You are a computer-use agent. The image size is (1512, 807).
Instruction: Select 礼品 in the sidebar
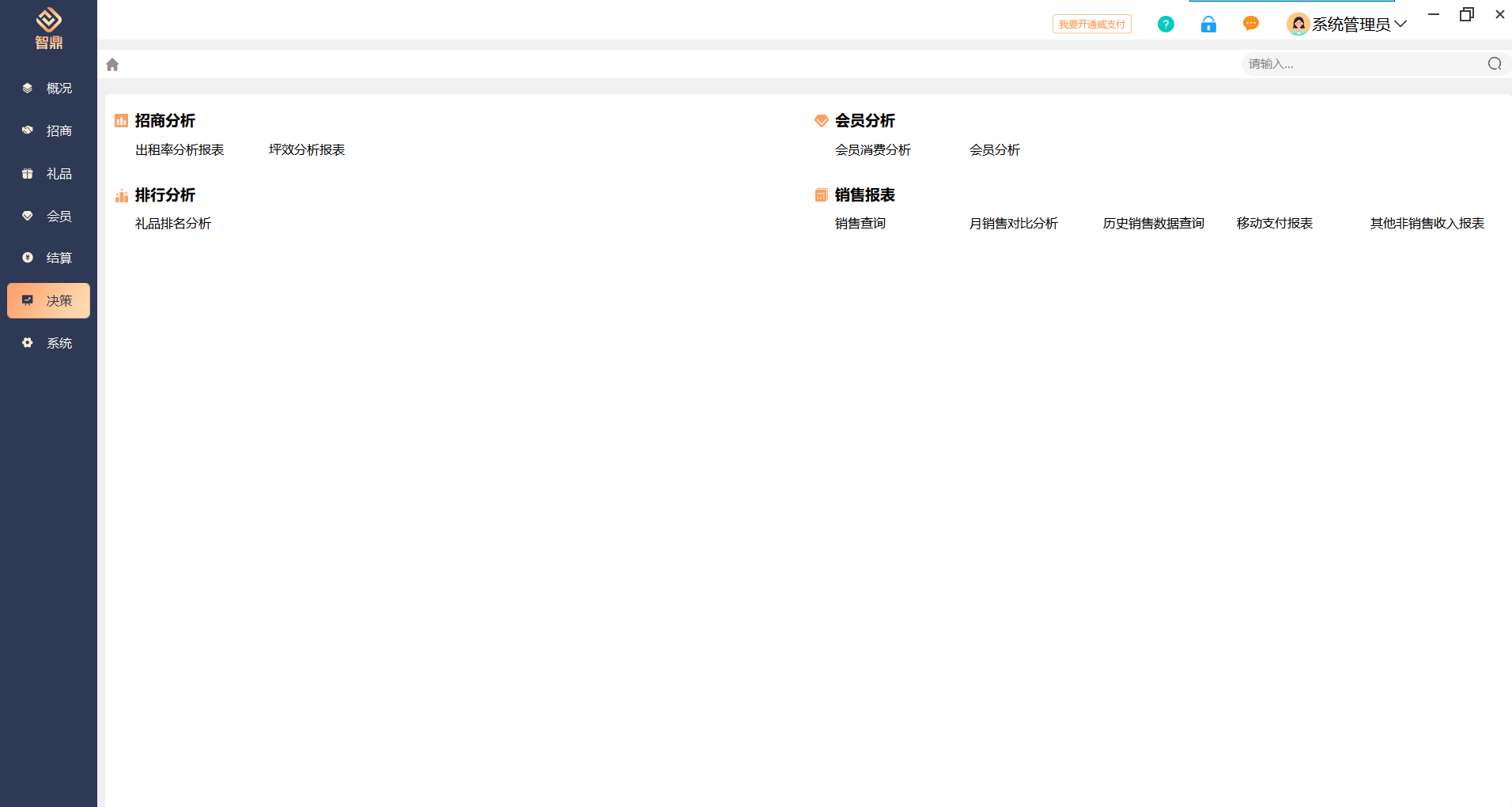(x=49, y=174)
